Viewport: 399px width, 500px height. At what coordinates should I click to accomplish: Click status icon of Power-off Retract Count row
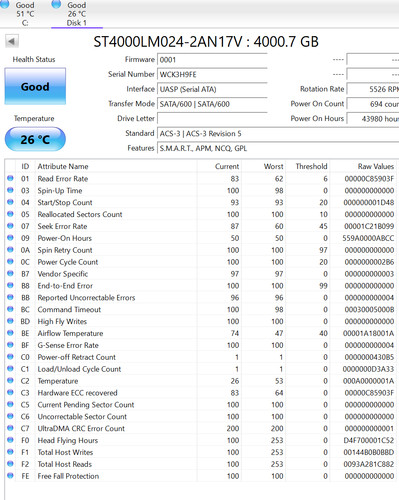click(x=10, y=357)
